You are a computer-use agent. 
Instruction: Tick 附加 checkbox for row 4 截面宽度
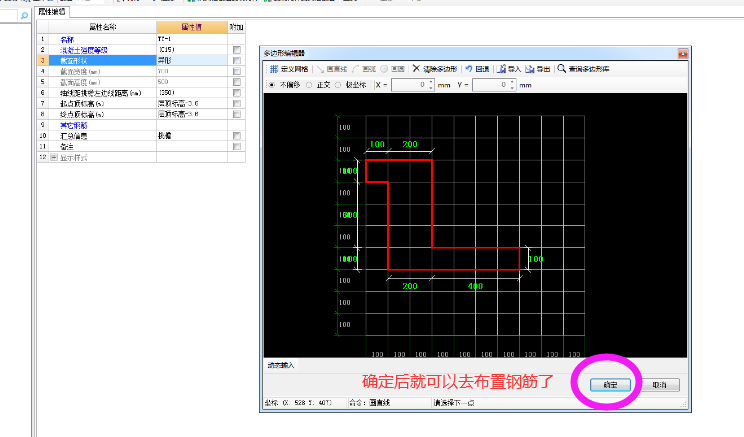237,71
